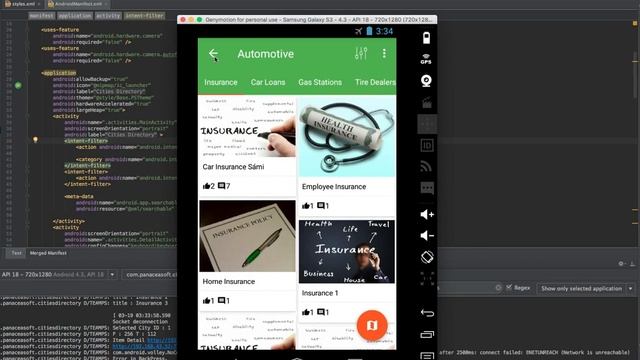Click Automotive title in app bar

click(266, 54)
